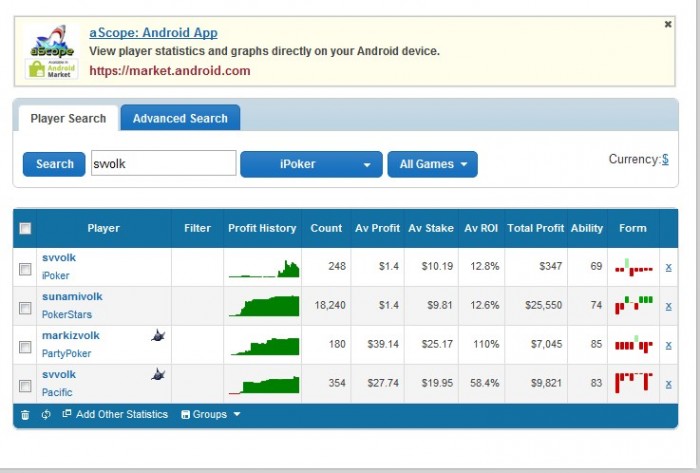Click the aScope app logo icon

point(51,54)
